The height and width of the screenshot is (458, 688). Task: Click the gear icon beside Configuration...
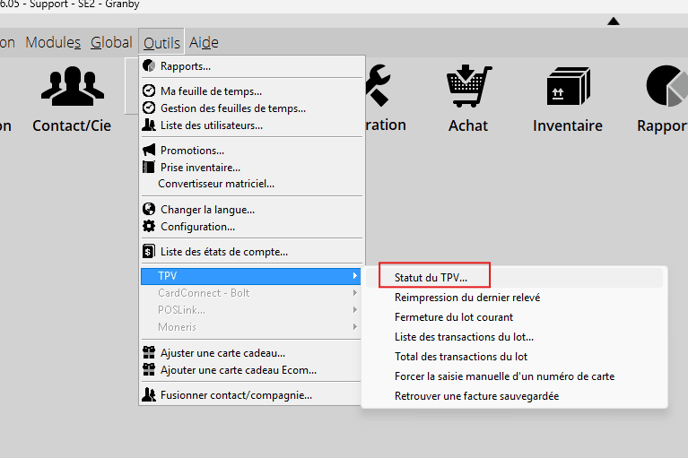(x=149, y=226)
